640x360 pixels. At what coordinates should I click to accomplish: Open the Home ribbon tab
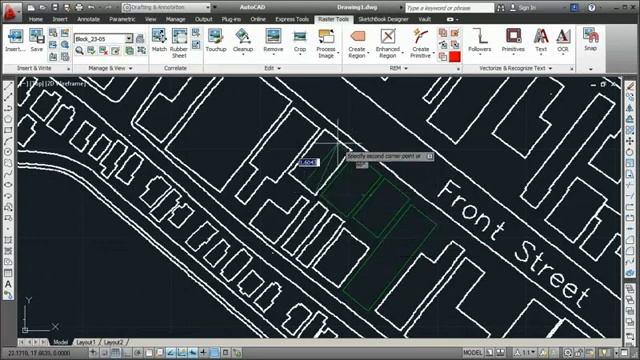[36, 19]
